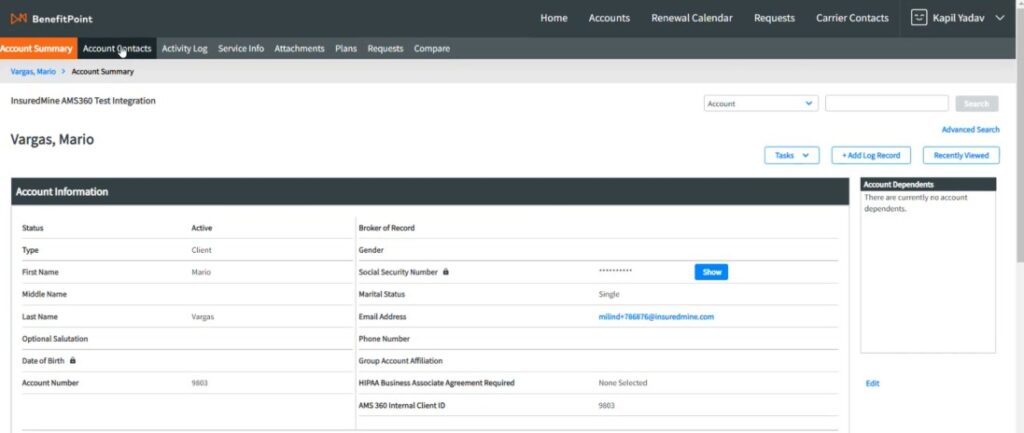This screenshot has height=433, width=1024.
Task: Click lock icon beside Date of Birth
Action: tap(73, 360)
